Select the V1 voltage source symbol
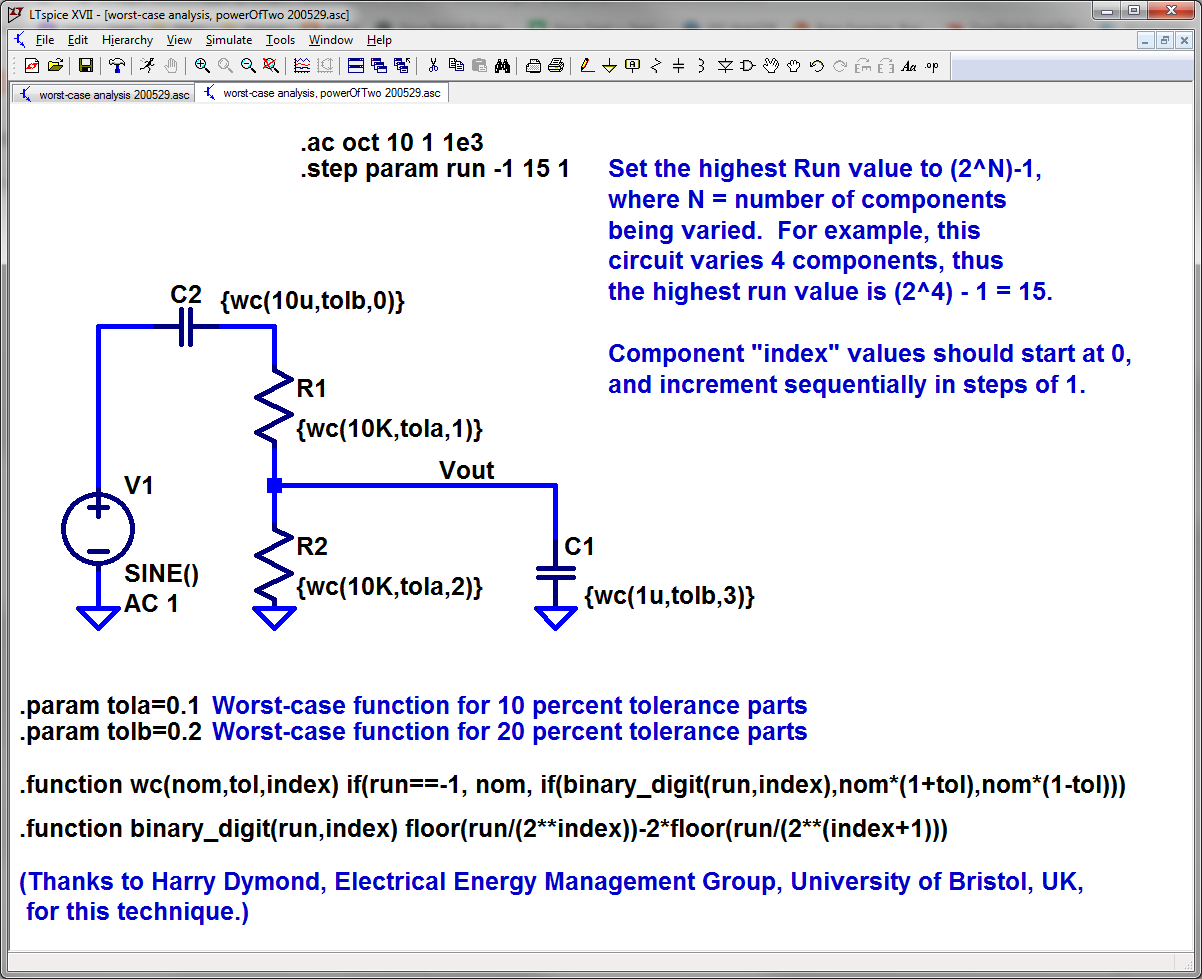The image size is (1202, 979). [98, 528]
